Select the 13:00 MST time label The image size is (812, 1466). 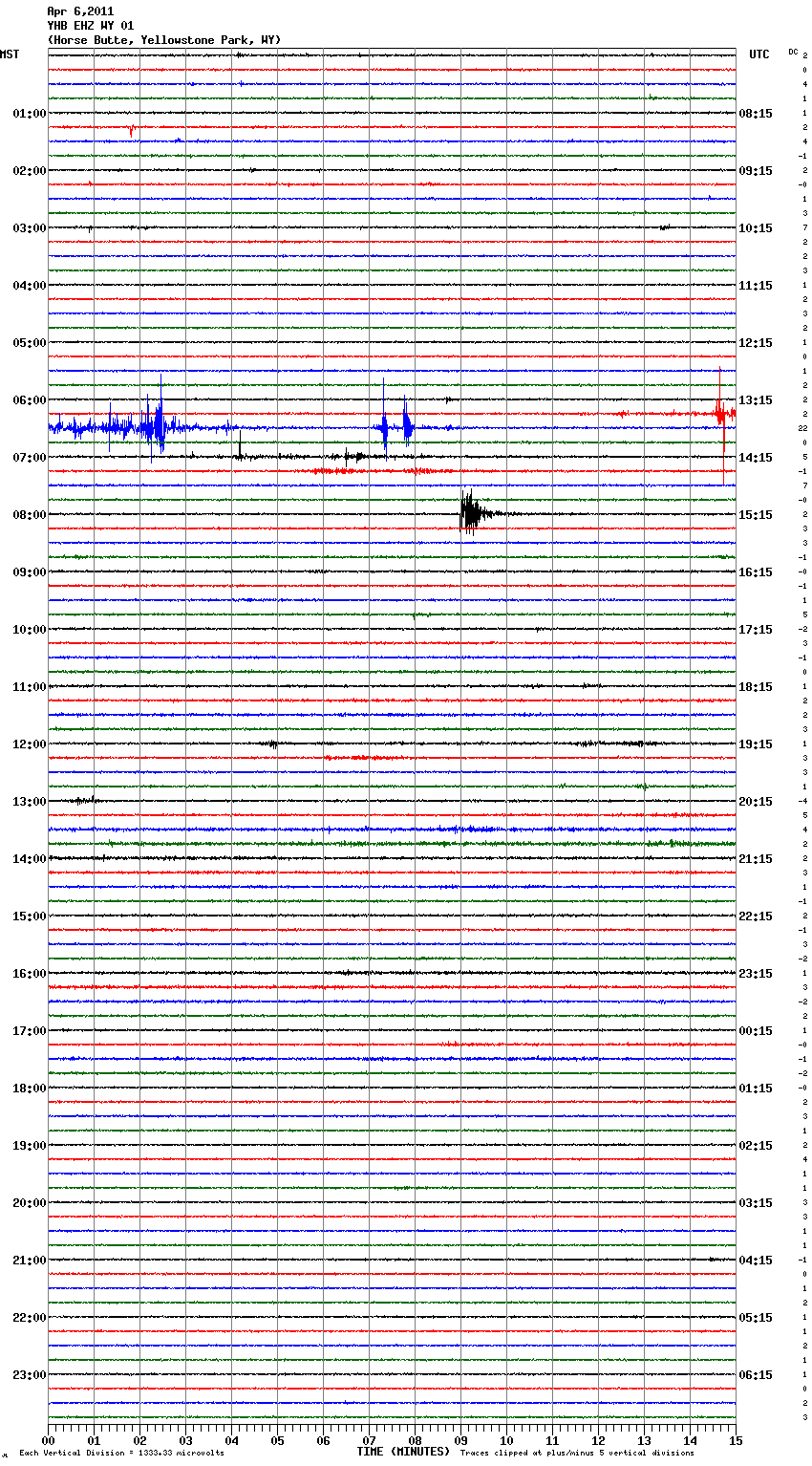coord(30,802)
